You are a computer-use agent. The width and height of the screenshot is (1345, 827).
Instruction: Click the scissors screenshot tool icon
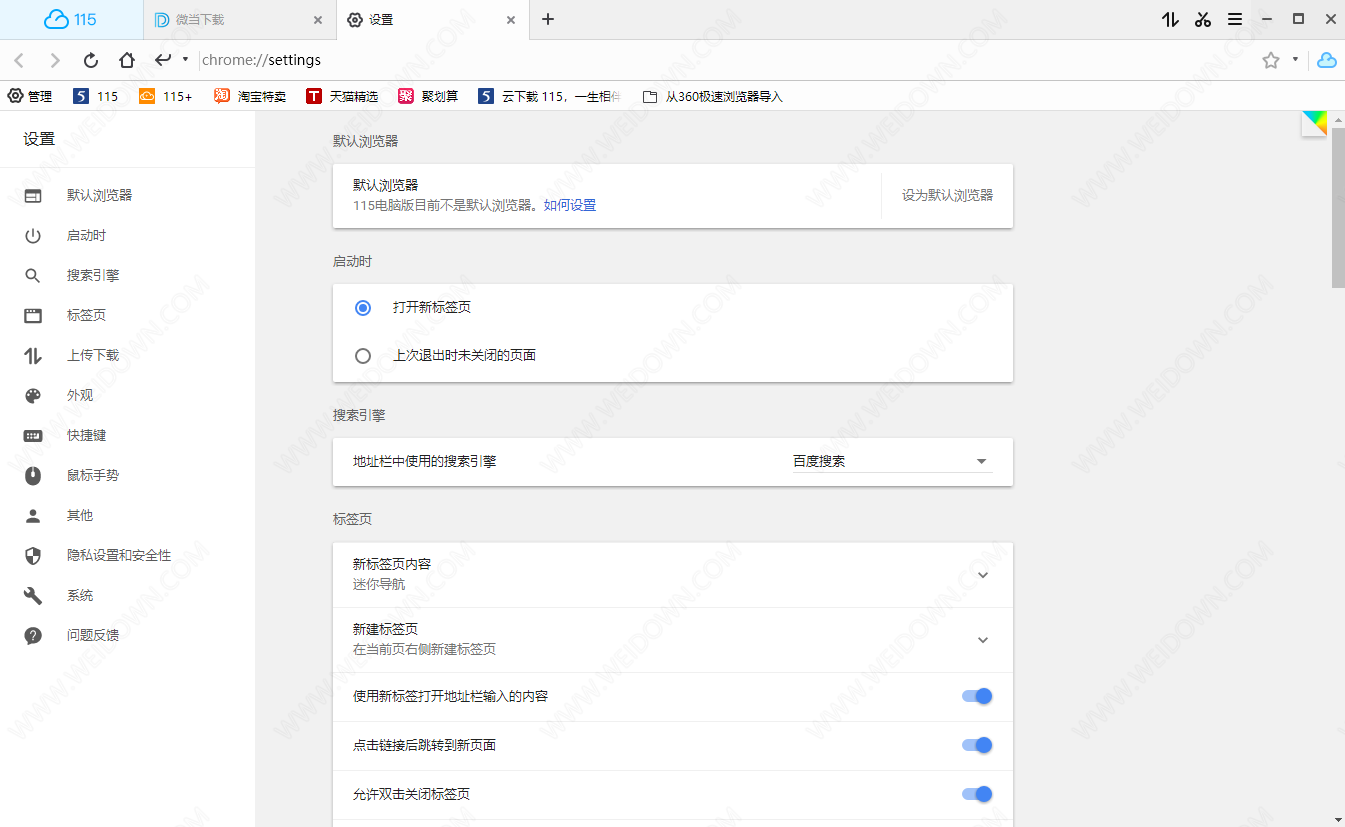(1203, 19)
